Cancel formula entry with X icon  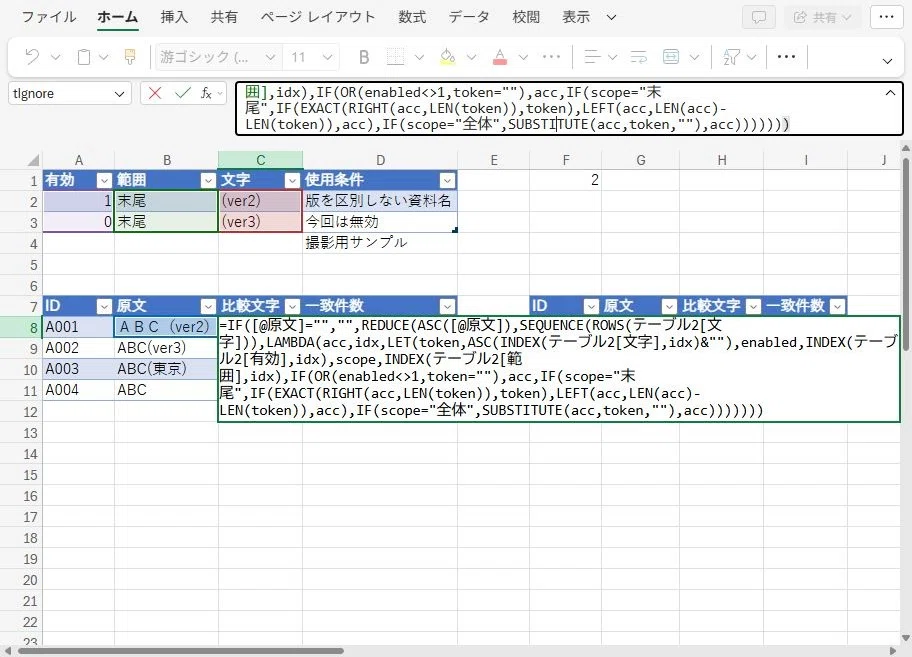155,93
